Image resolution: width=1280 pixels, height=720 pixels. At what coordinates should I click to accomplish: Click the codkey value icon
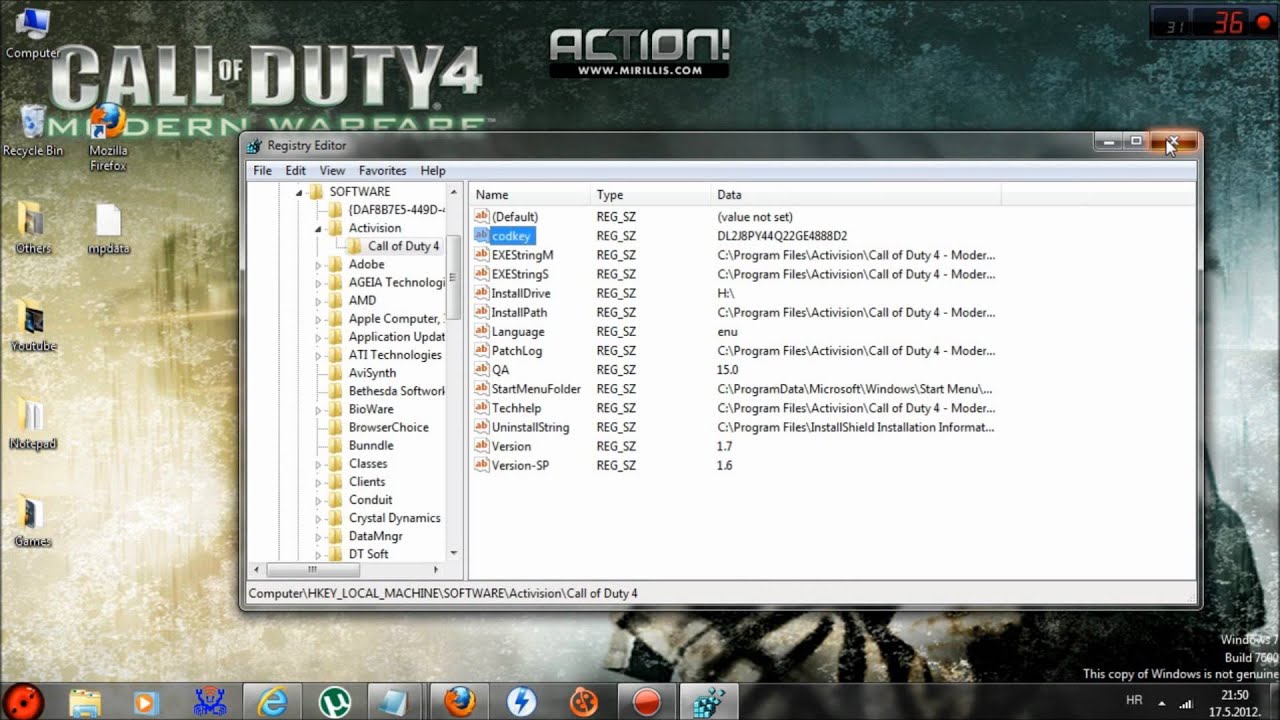coord(481,236)
